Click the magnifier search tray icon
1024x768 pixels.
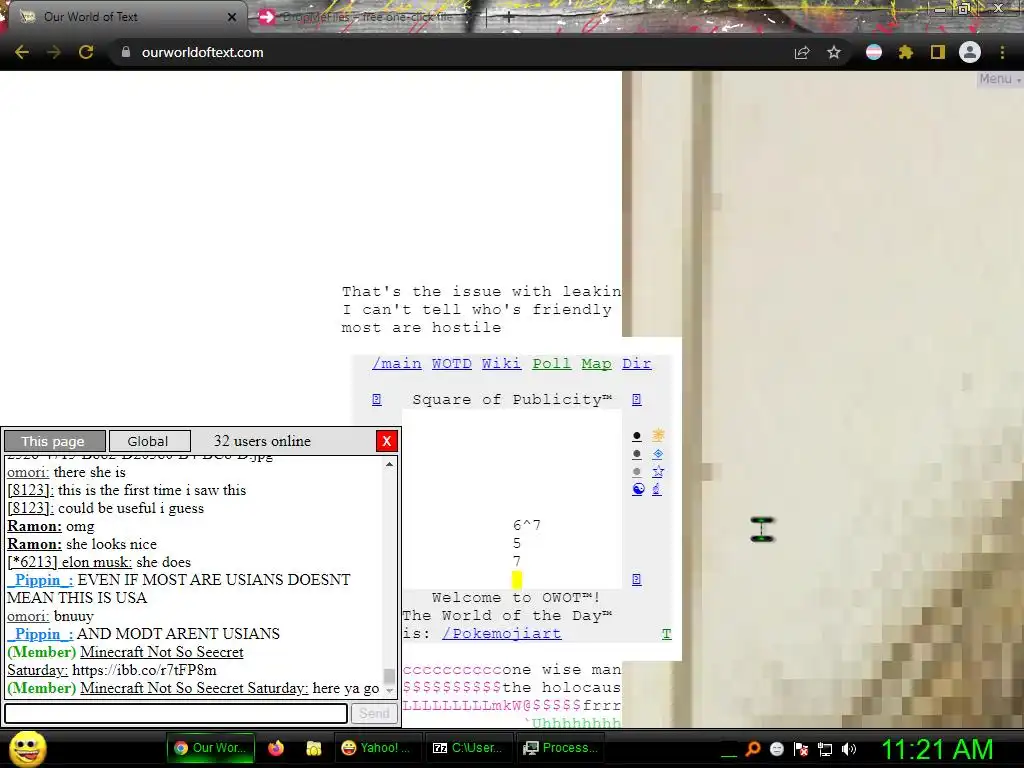click(753, 749)
